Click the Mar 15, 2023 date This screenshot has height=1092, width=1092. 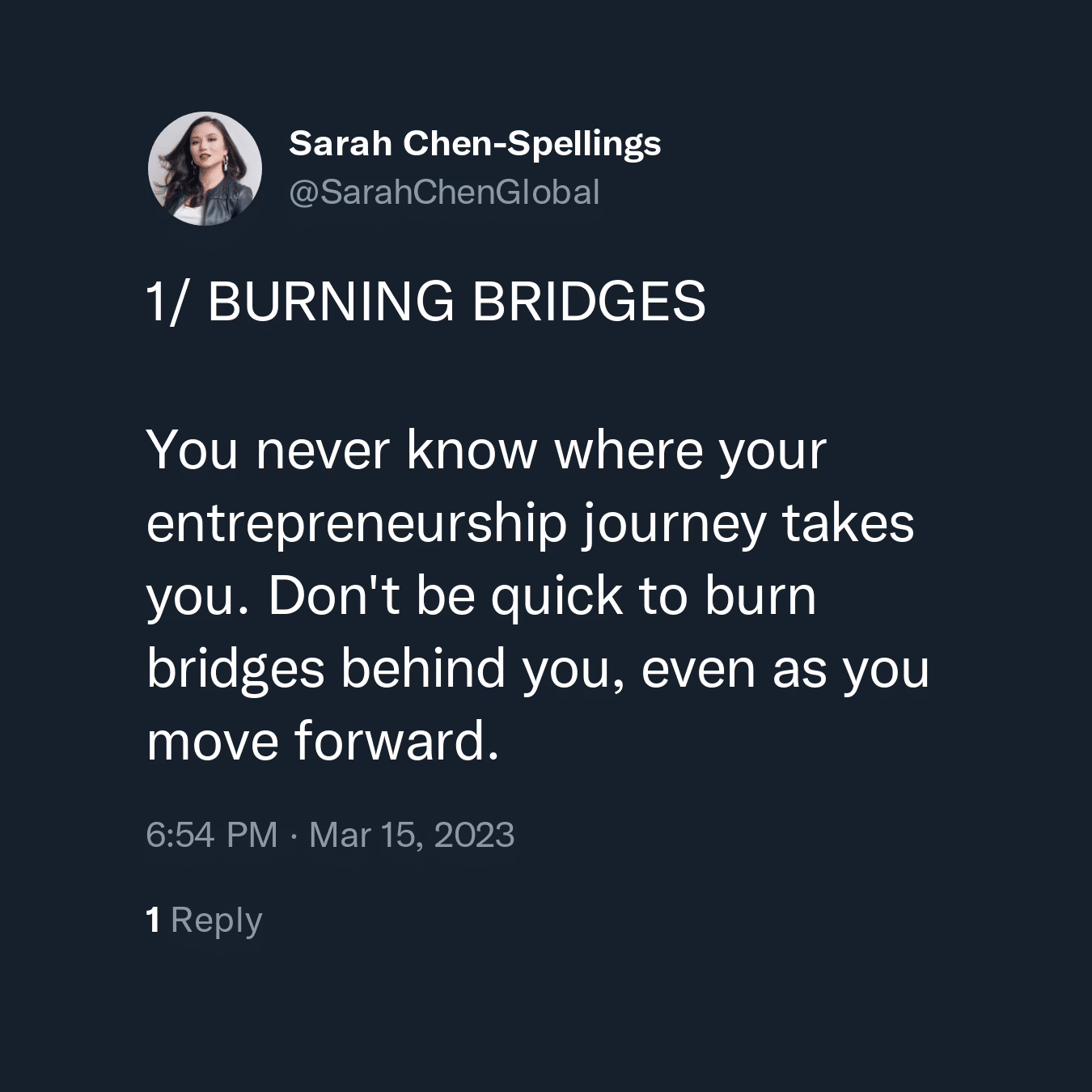[x=412, y=835]
